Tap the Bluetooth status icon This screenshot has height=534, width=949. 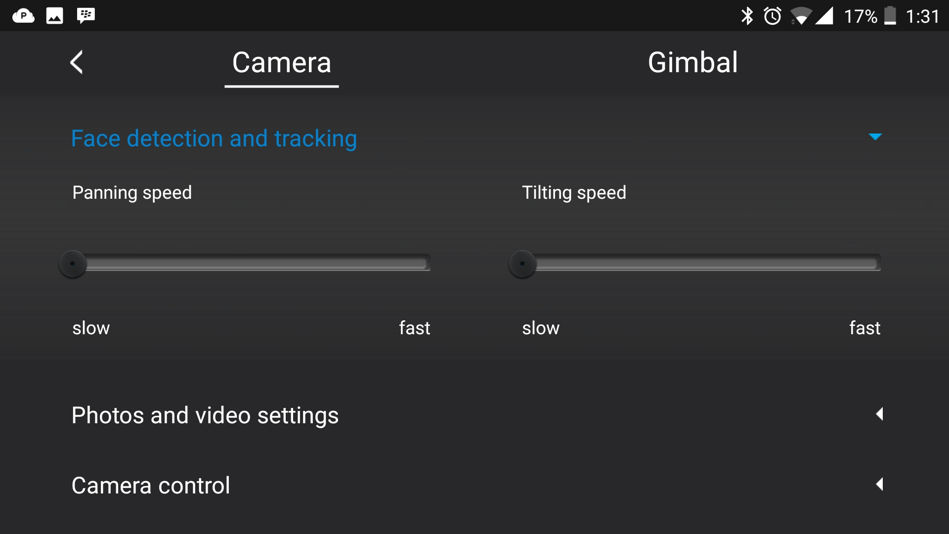coord(747,16)
